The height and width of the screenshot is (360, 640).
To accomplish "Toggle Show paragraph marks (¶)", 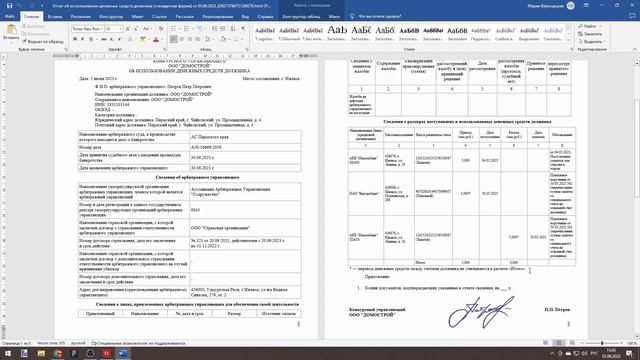I will coord(243,29).
